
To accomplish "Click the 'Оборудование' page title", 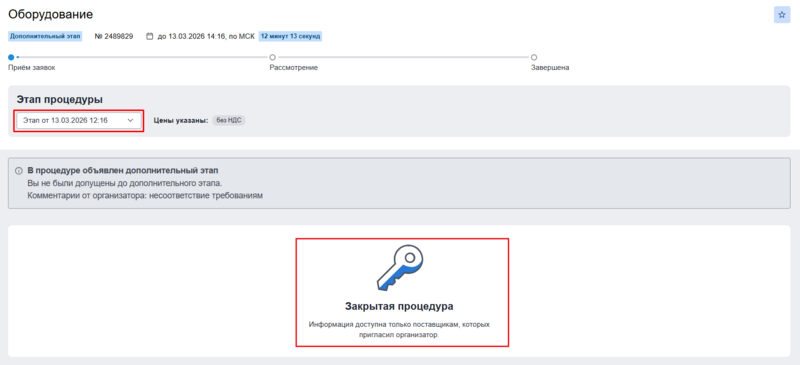I will (x=51, y=14).
